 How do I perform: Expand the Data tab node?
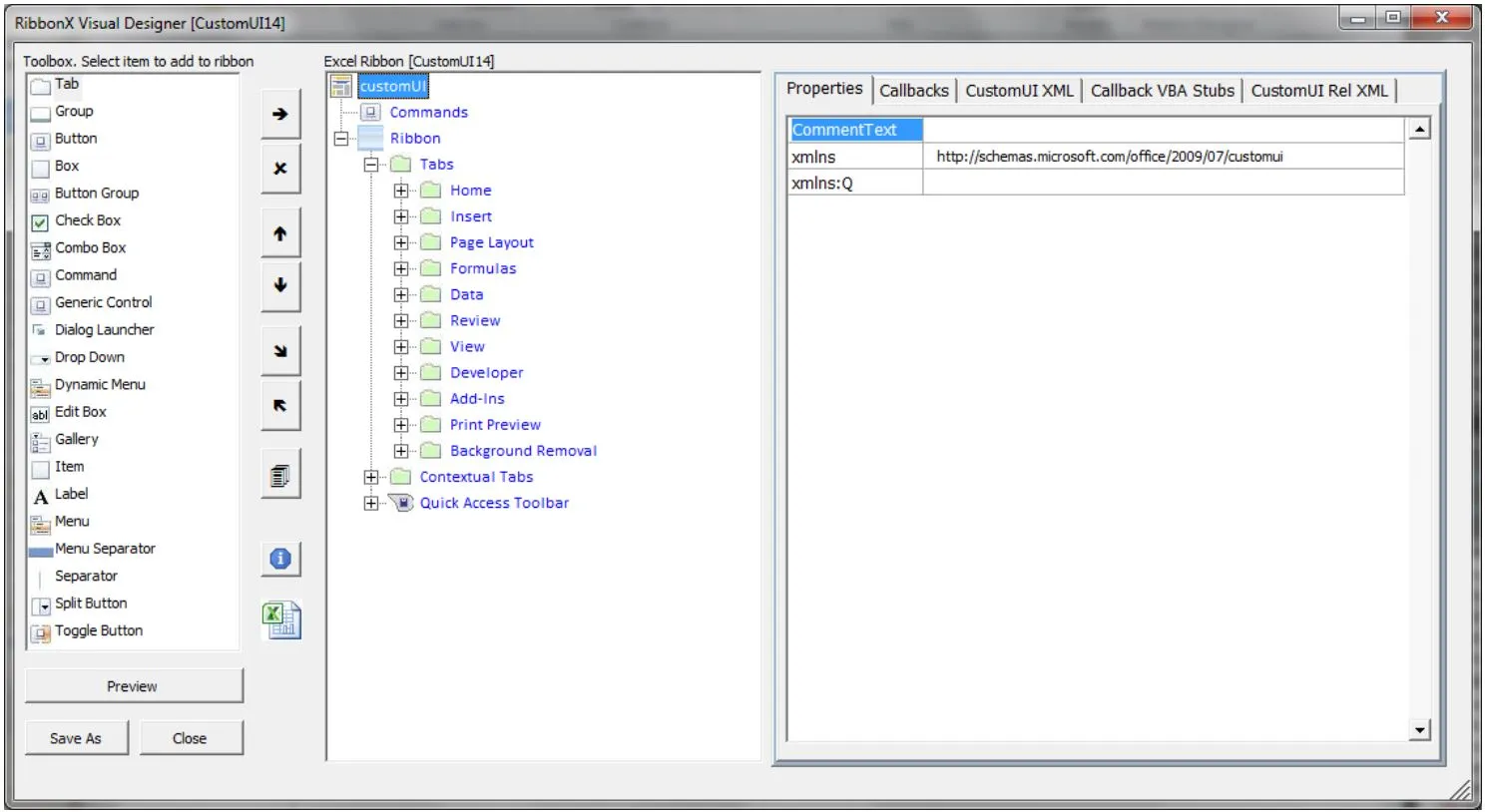coord(401,294)
